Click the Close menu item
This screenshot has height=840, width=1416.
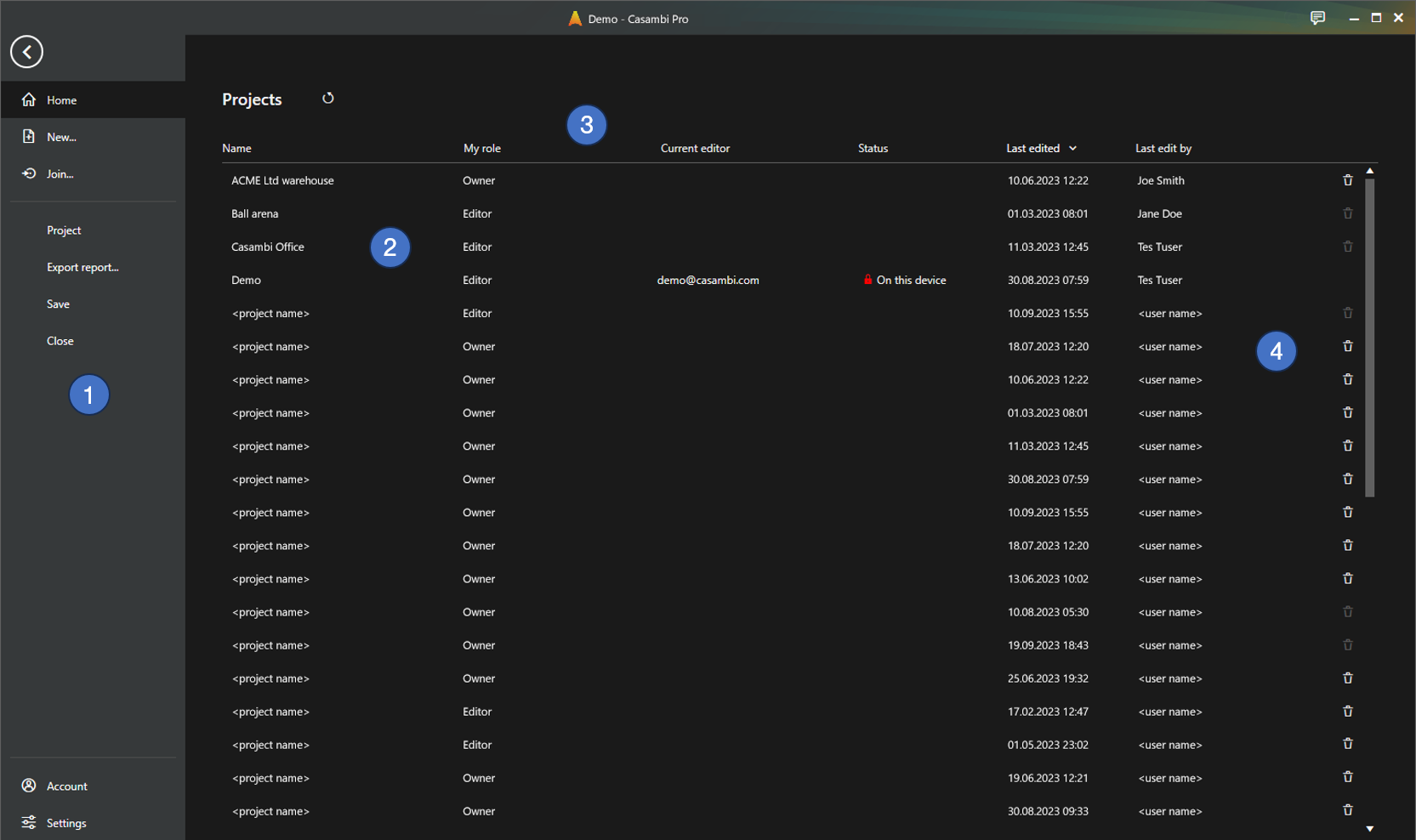[x=60, y=340]
